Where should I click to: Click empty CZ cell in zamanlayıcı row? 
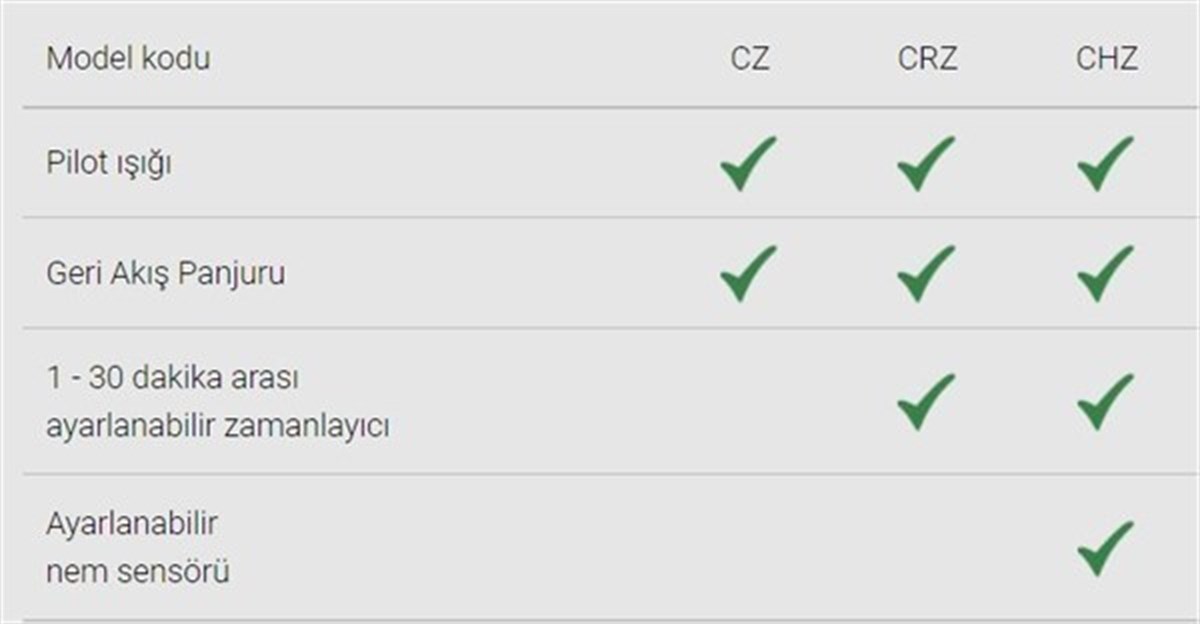point(748,401)
